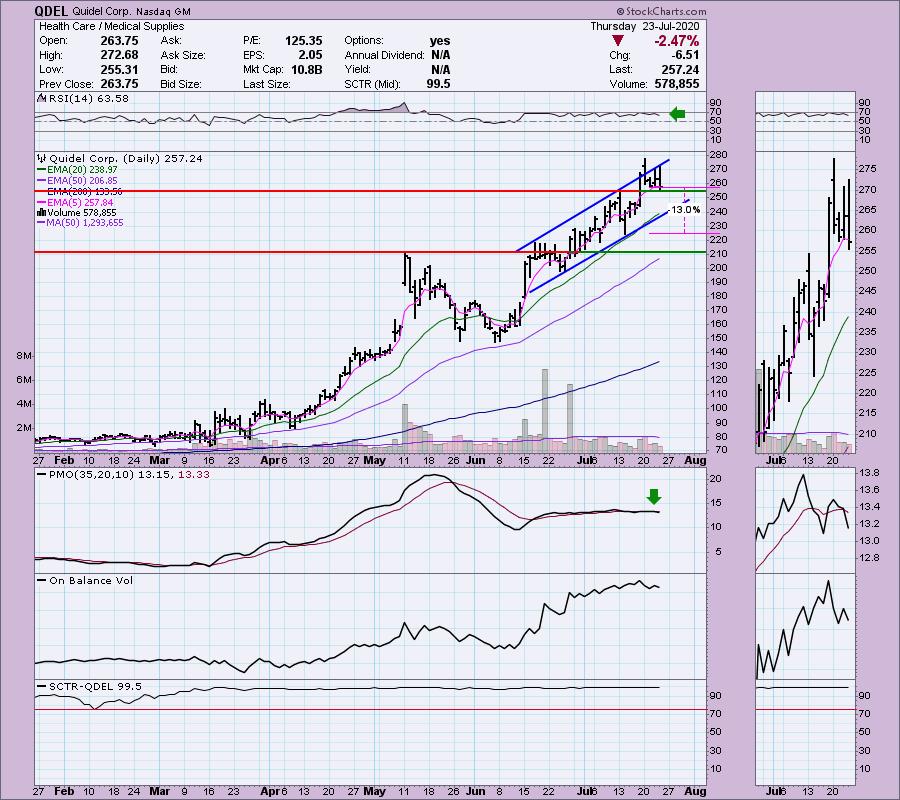Click the Annual Dividend label

[385, 55]
